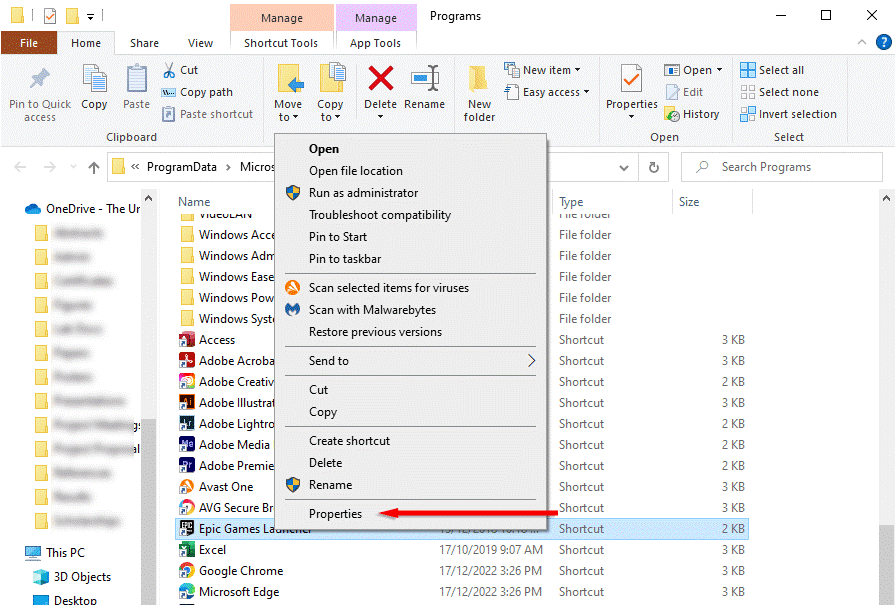896x605 pixels.
Task: Choose Scan with Malwarebytes
Action: pos(410,310)
